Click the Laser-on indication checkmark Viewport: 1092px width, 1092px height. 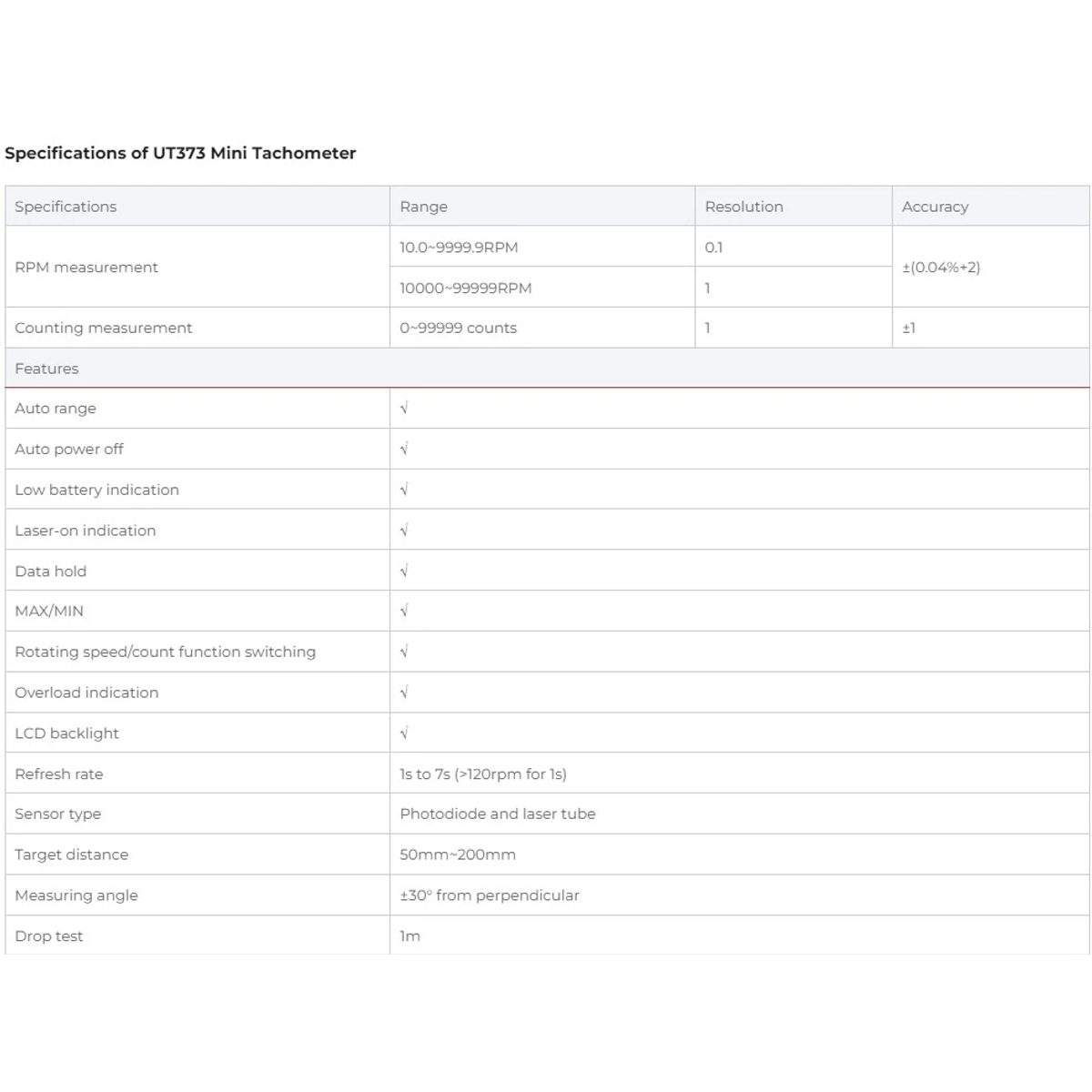[x=404, y=530]
